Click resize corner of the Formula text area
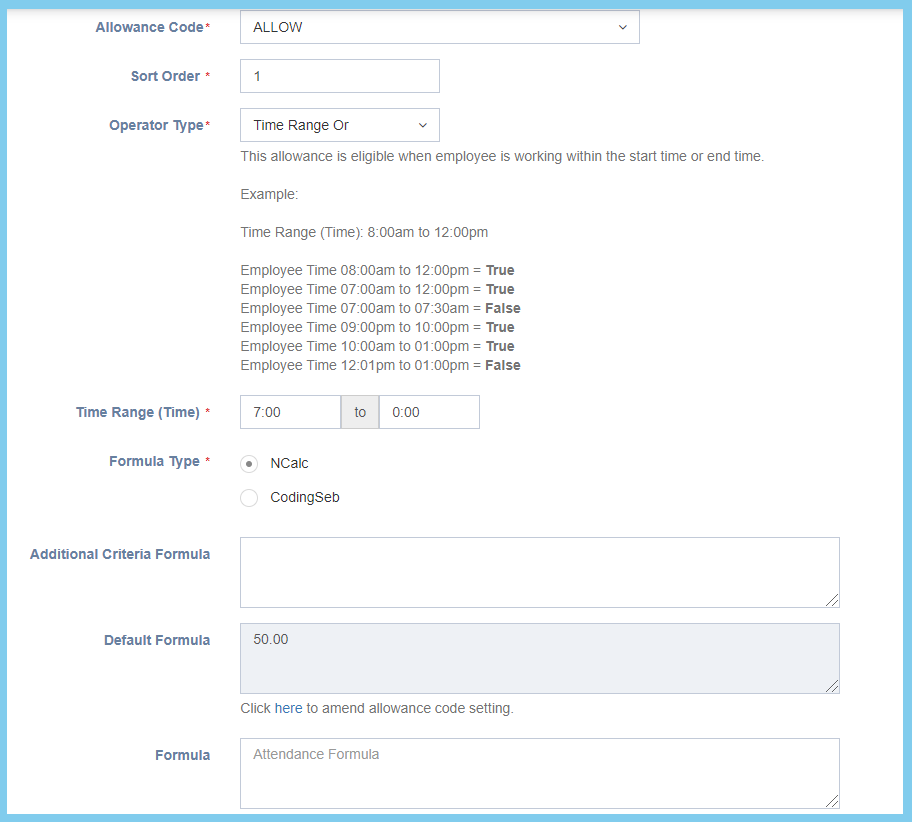Viewport: 912px width, 822px height. pos(832,801)
